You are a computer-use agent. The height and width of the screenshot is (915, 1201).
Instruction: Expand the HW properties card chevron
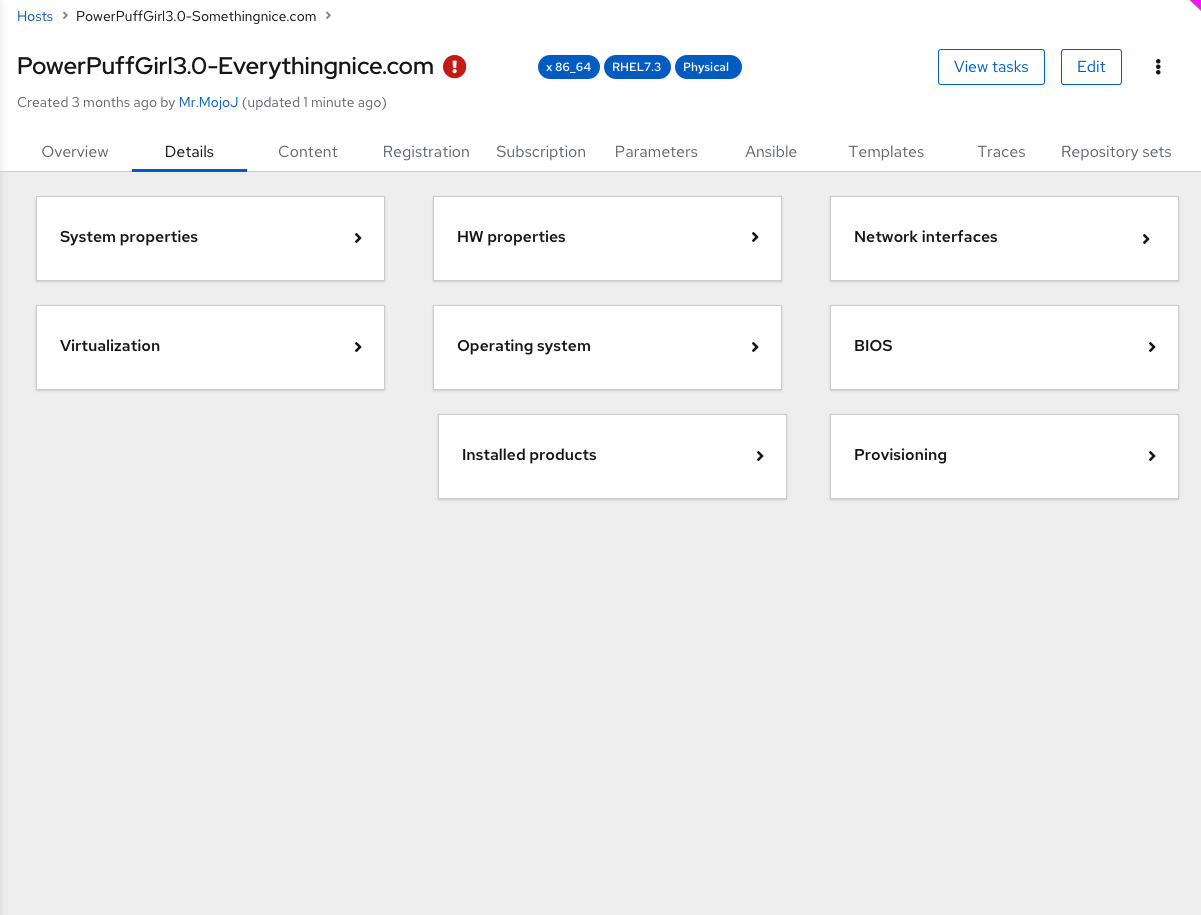pos(755,238)
